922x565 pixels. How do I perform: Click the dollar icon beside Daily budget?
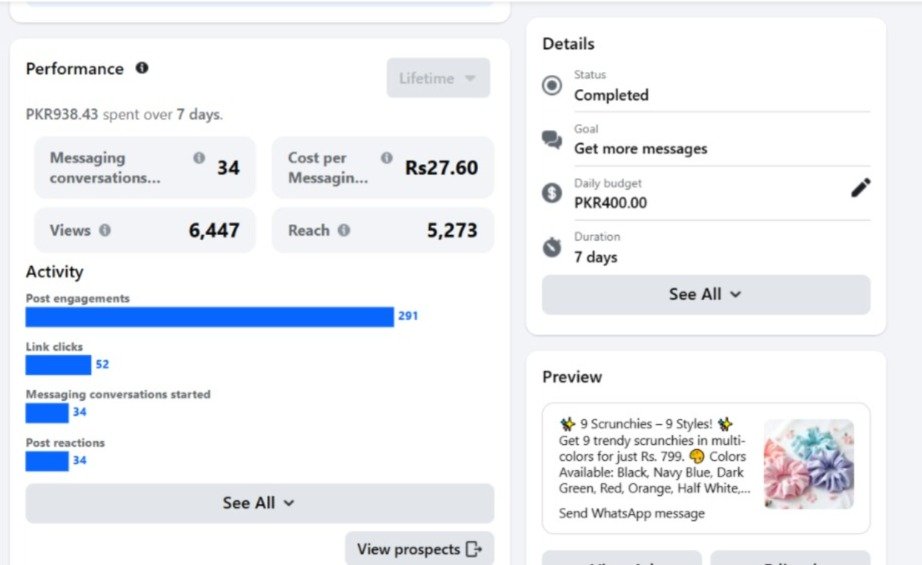[x=552, y=194]
